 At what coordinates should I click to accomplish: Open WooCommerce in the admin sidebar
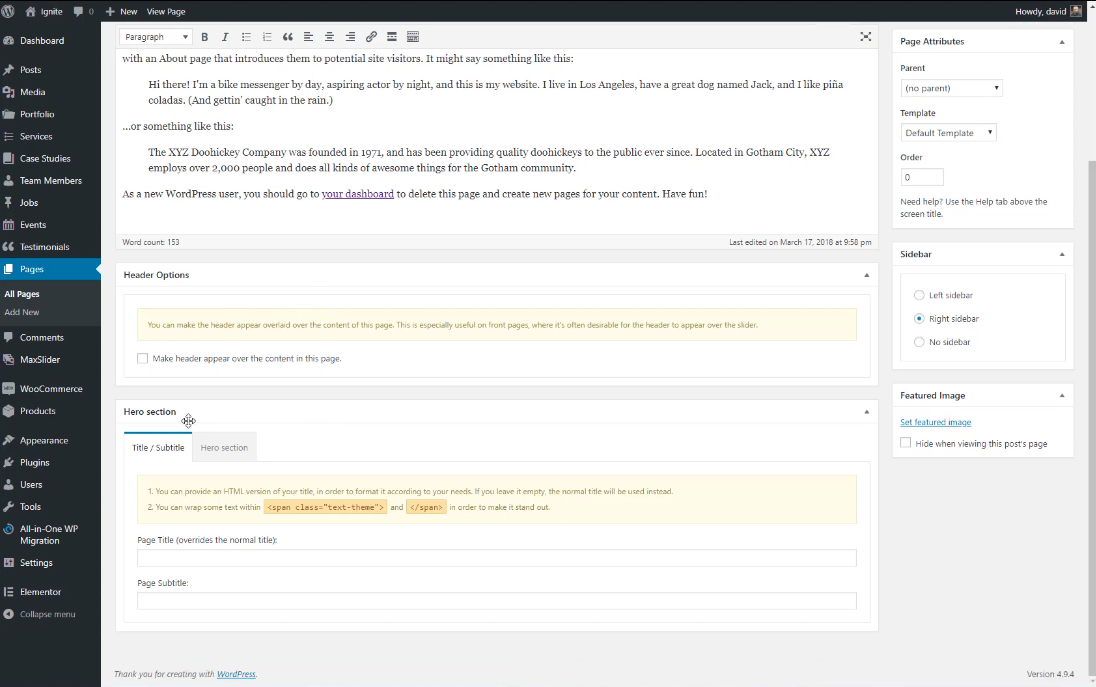pos(51,389)
